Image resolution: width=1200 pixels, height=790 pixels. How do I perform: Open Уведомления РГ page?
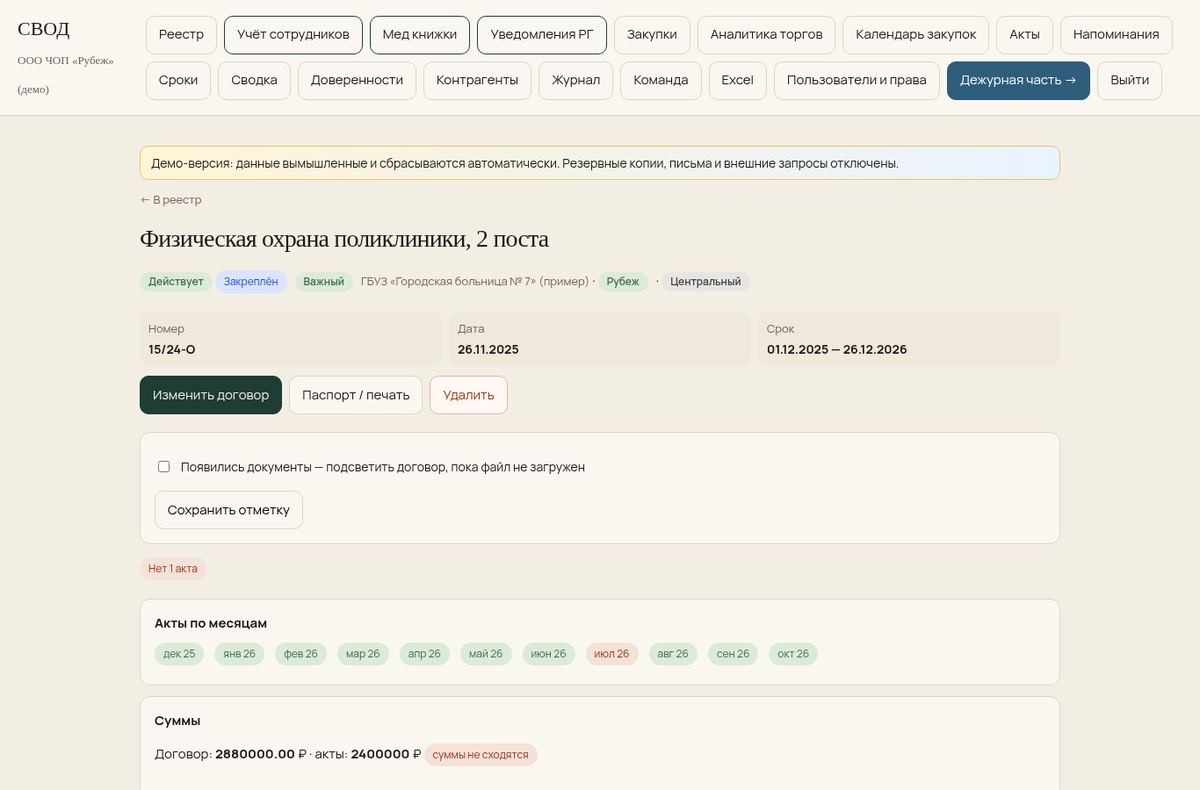(x=542, y=35)
